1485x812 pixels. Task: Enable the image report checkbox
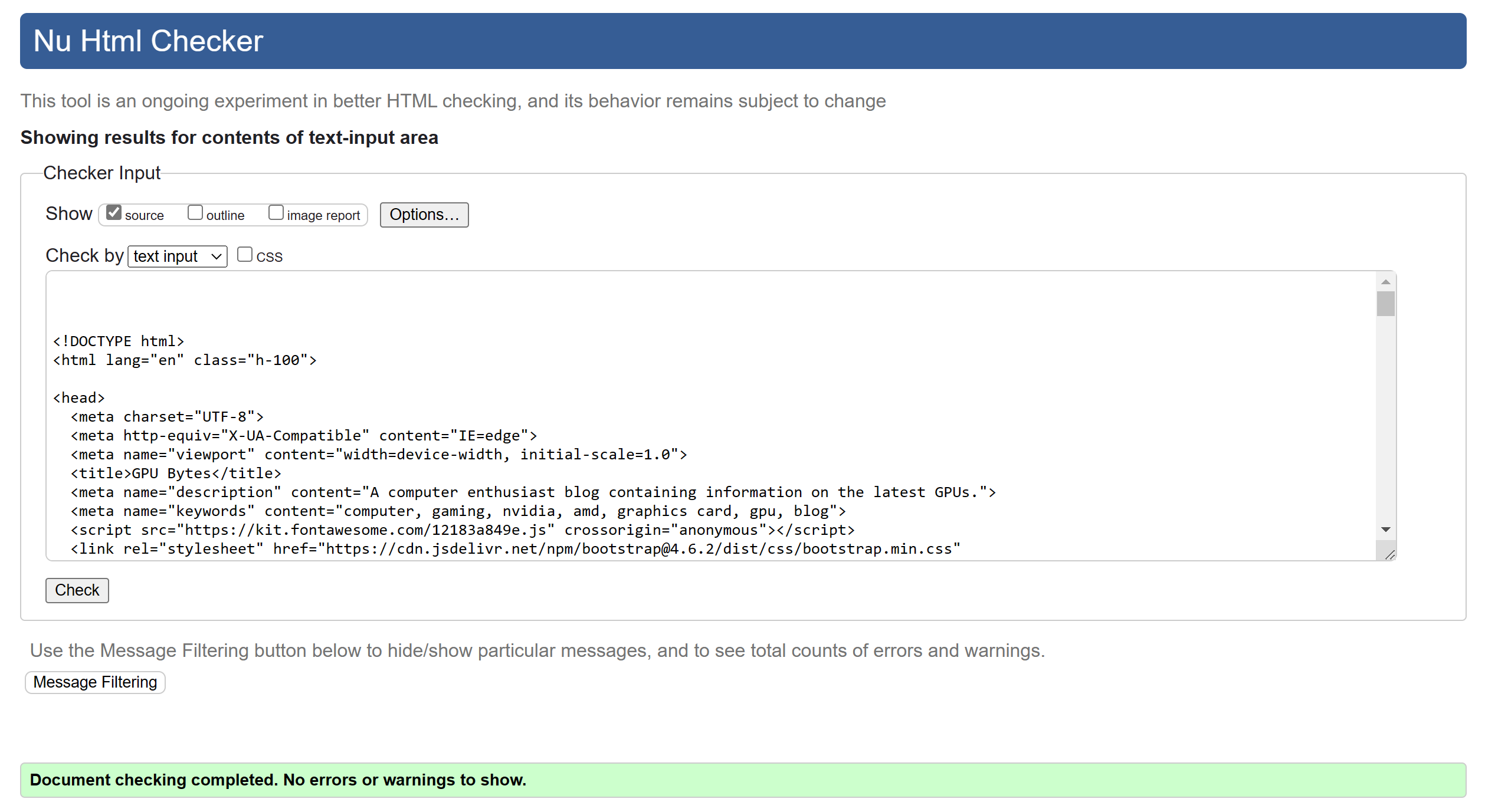tap(276, 213)
